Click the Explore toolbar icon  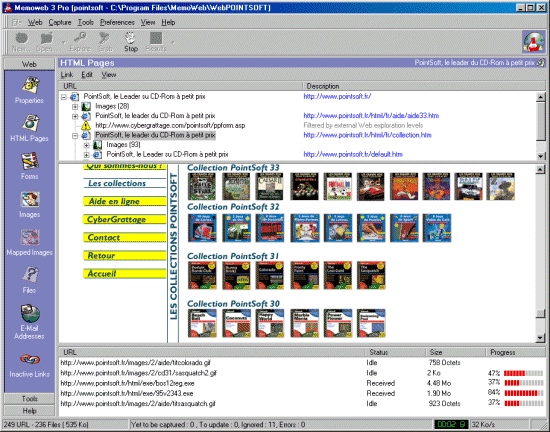(x=80, y=38)
